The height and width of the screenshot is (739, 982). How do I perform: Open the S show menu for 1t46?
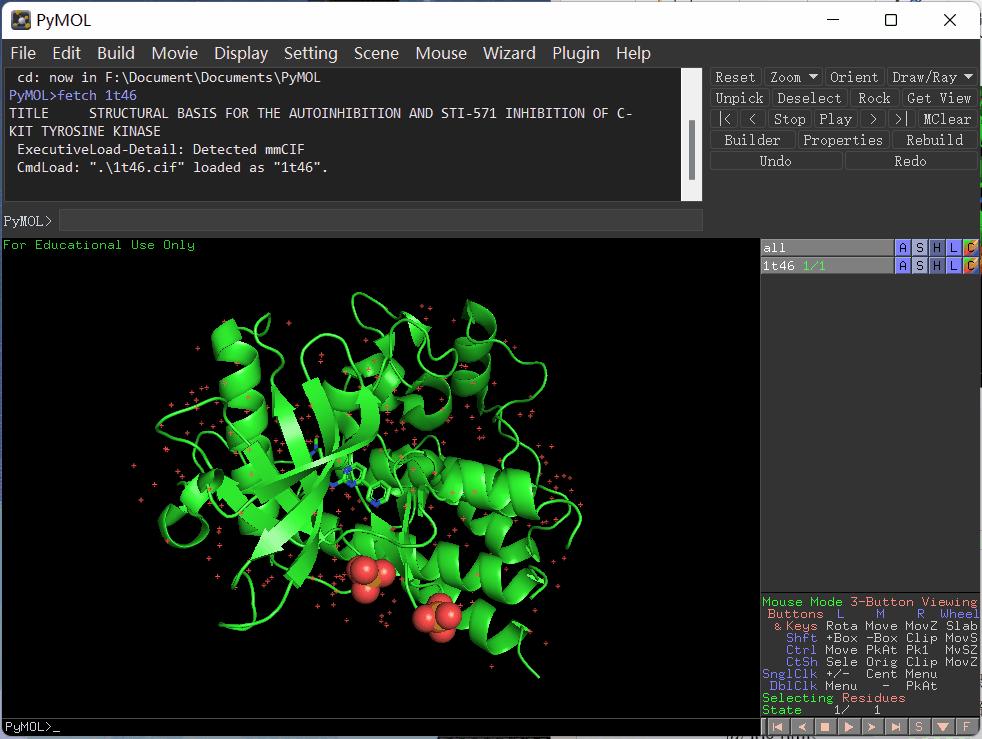point(920,265)
